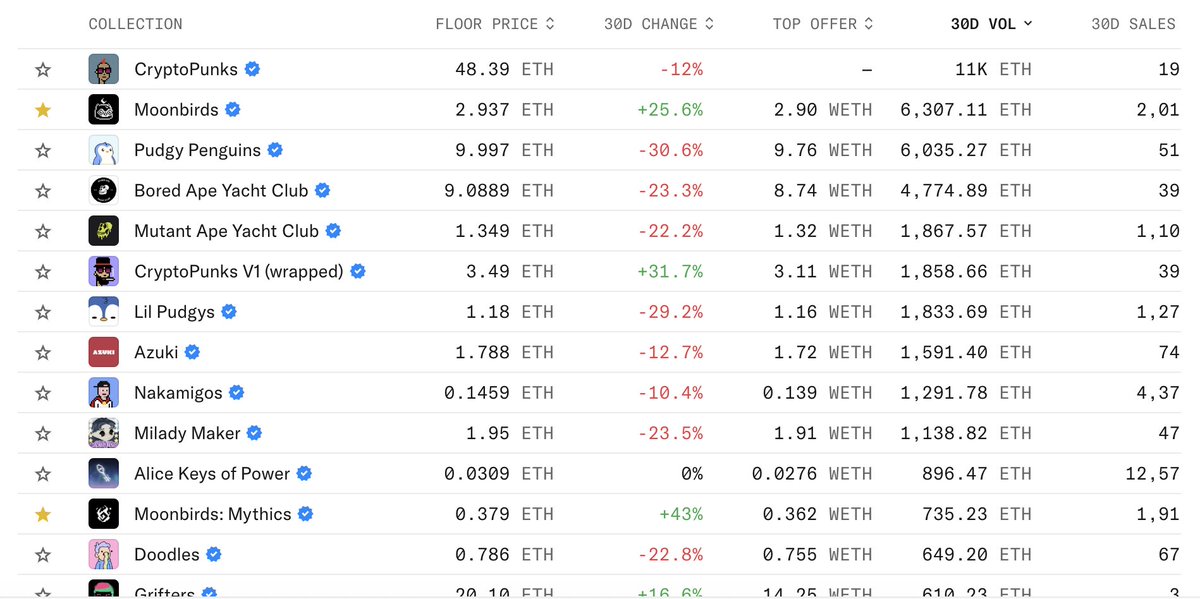1200x599 pixels.
Task: Toggle 30D Vol sort direction
Action: [x=992, y=23]
